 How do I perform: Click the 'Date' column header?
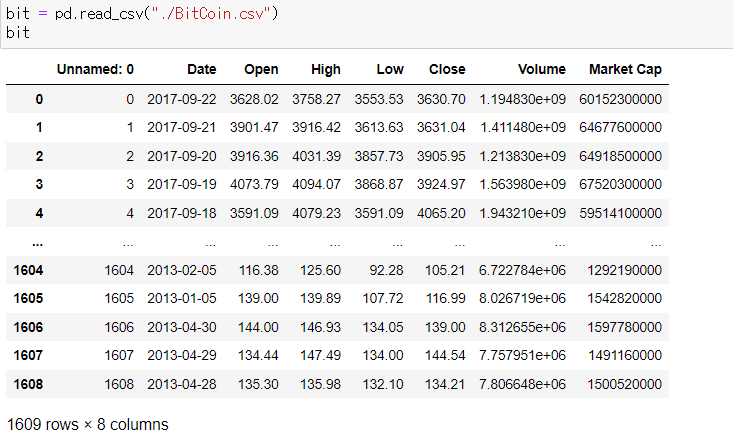coord(201,69)
